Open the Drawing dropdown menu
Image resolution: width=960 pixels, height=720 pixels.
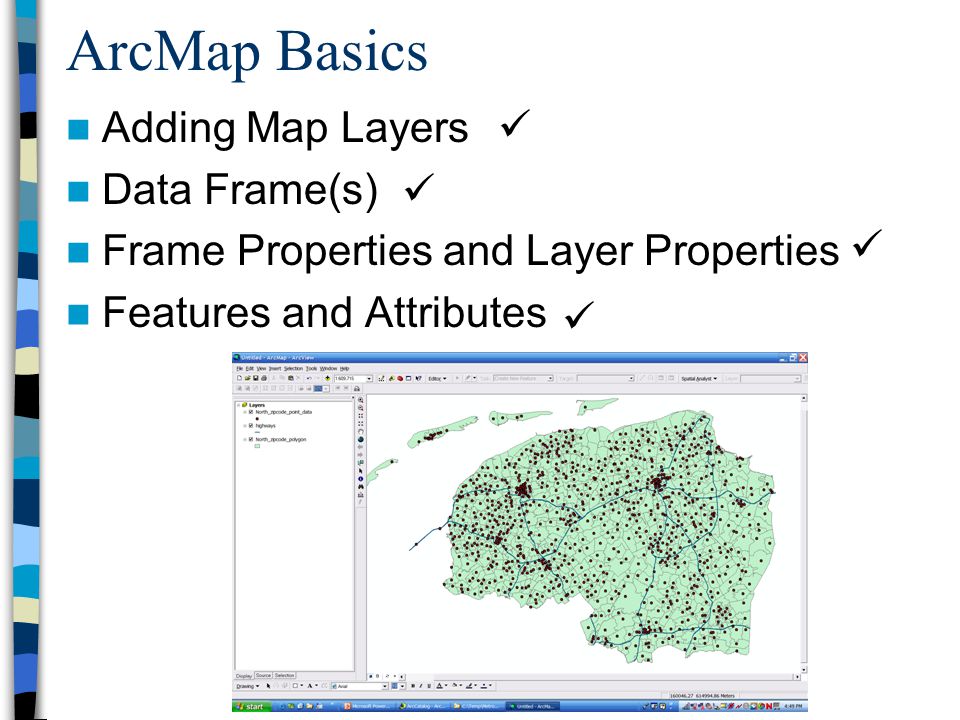coord(248,686)
